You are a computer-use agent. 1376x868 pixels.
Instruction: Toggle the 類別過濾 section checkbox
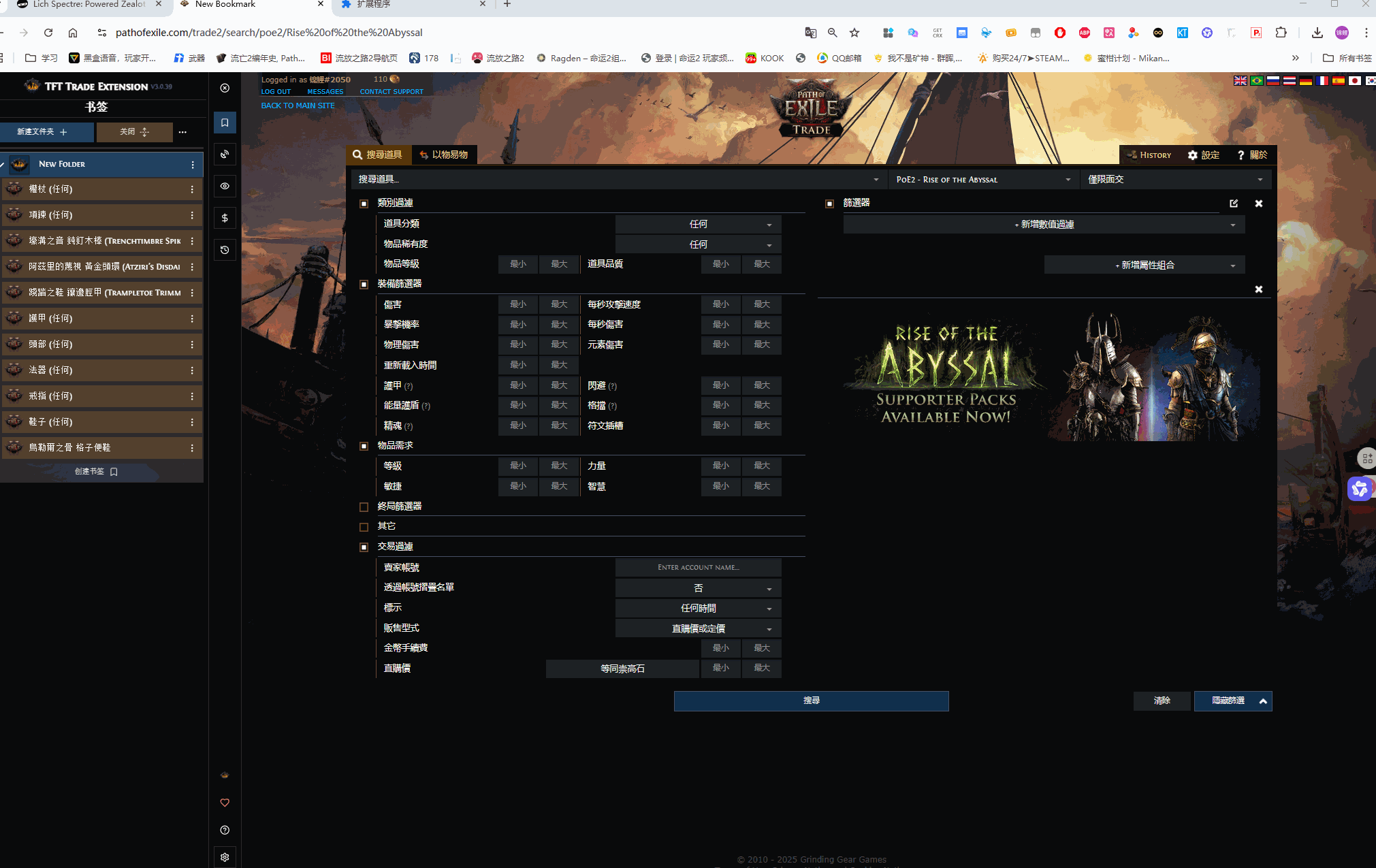(x=364, y=204)
